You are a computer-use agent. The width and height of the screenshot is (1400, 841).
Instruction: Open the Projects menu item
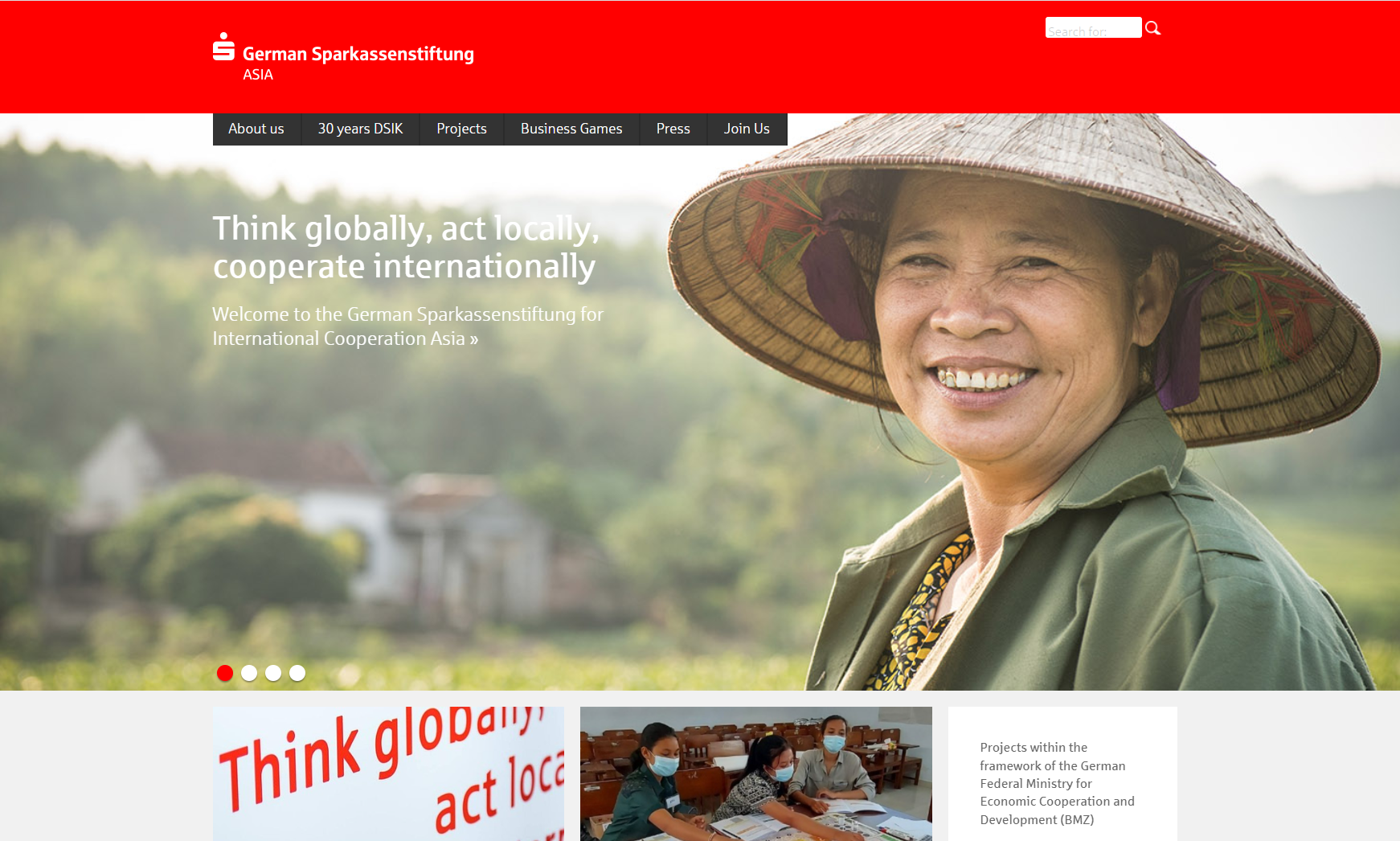pyautogui.click(x=461, y=129)
